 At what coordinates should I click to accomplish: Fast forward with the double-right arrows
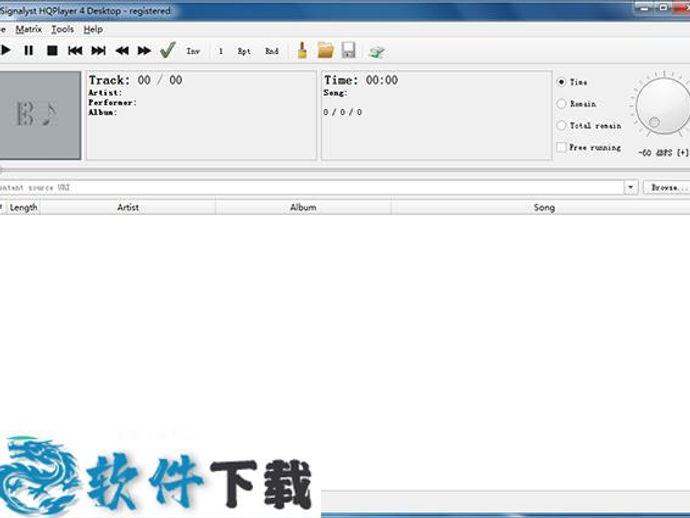click(144, 51)
